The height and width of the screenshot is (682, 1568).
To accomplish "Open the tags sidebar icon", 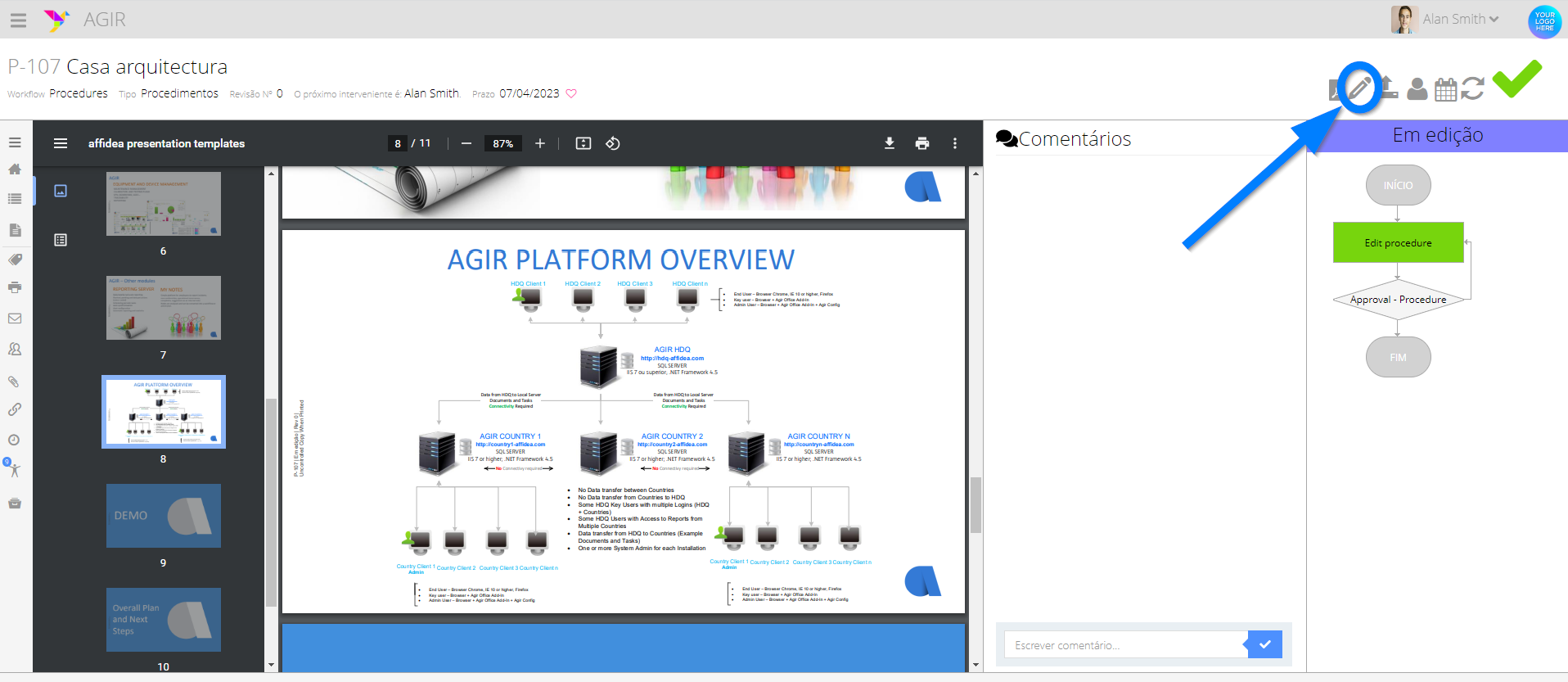I will pos(15,260).
